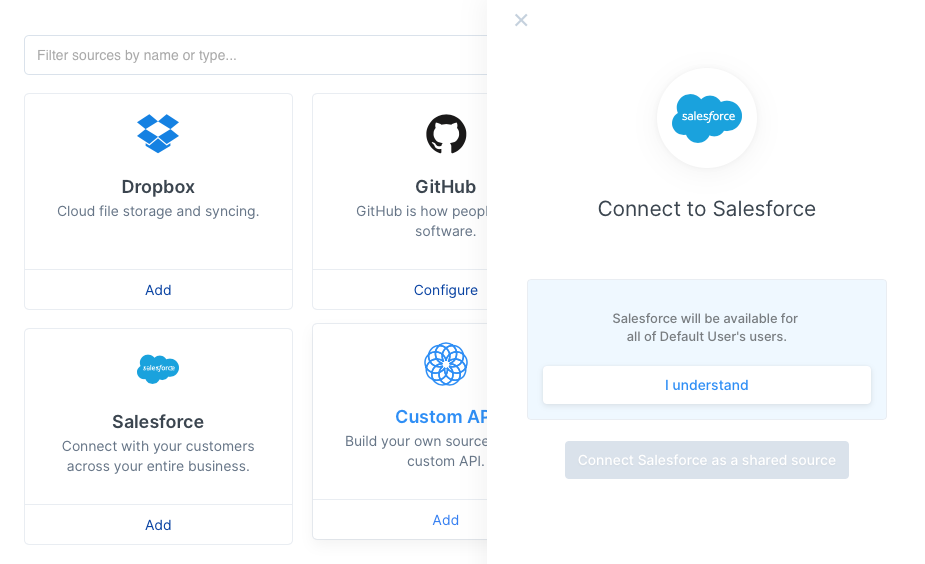Click the Connect to Salesforce heading
925x564 pixels.
pos(707,209)
